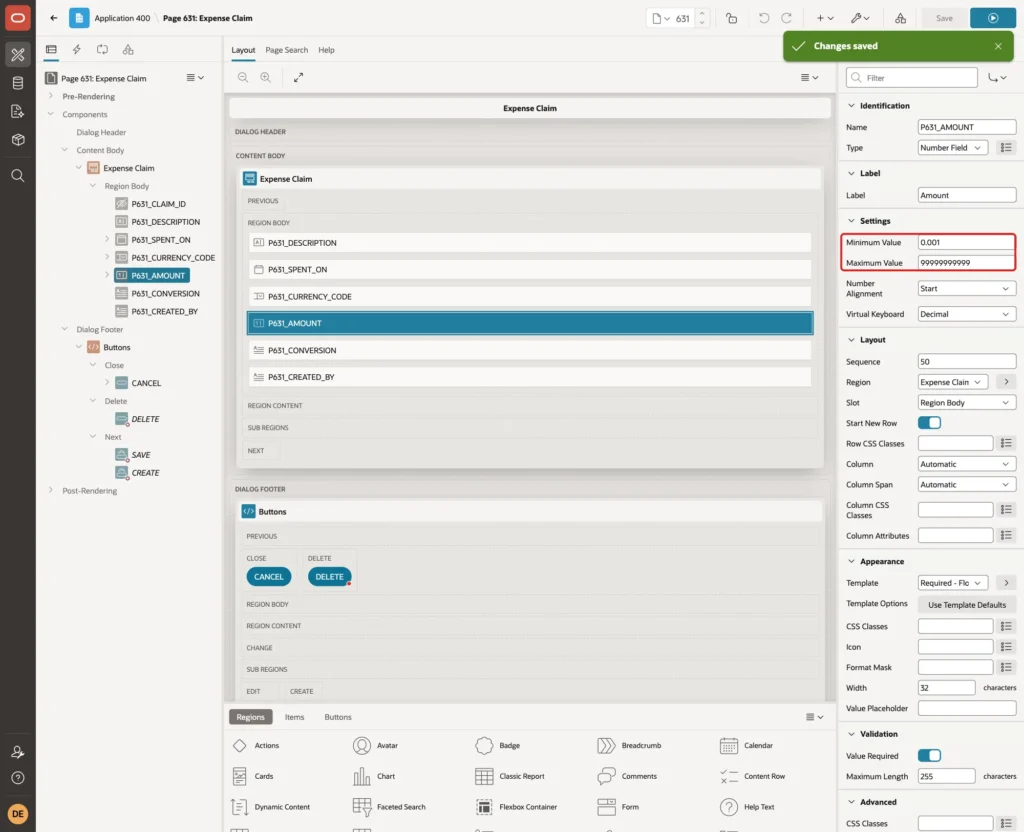Zoom out the layout view
Viewport: 1024px width, 832px height.
click(243, 77)
